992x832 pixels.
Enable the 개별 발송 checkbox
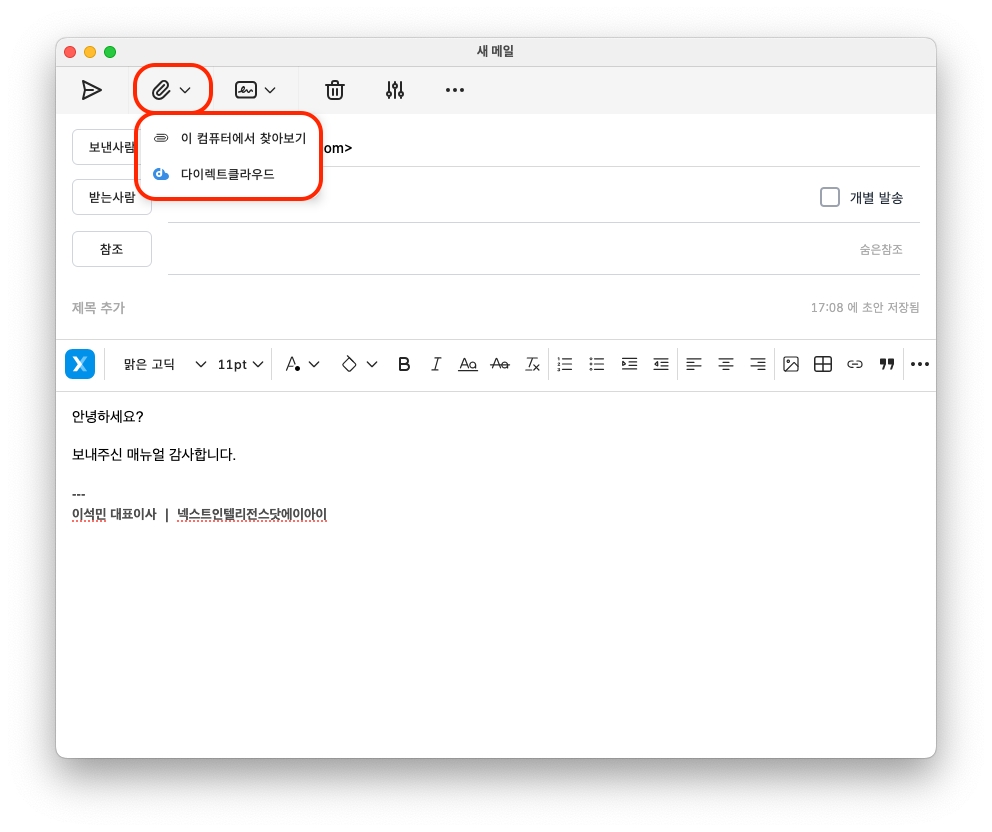pyautogui.click(x=830, y=197)
